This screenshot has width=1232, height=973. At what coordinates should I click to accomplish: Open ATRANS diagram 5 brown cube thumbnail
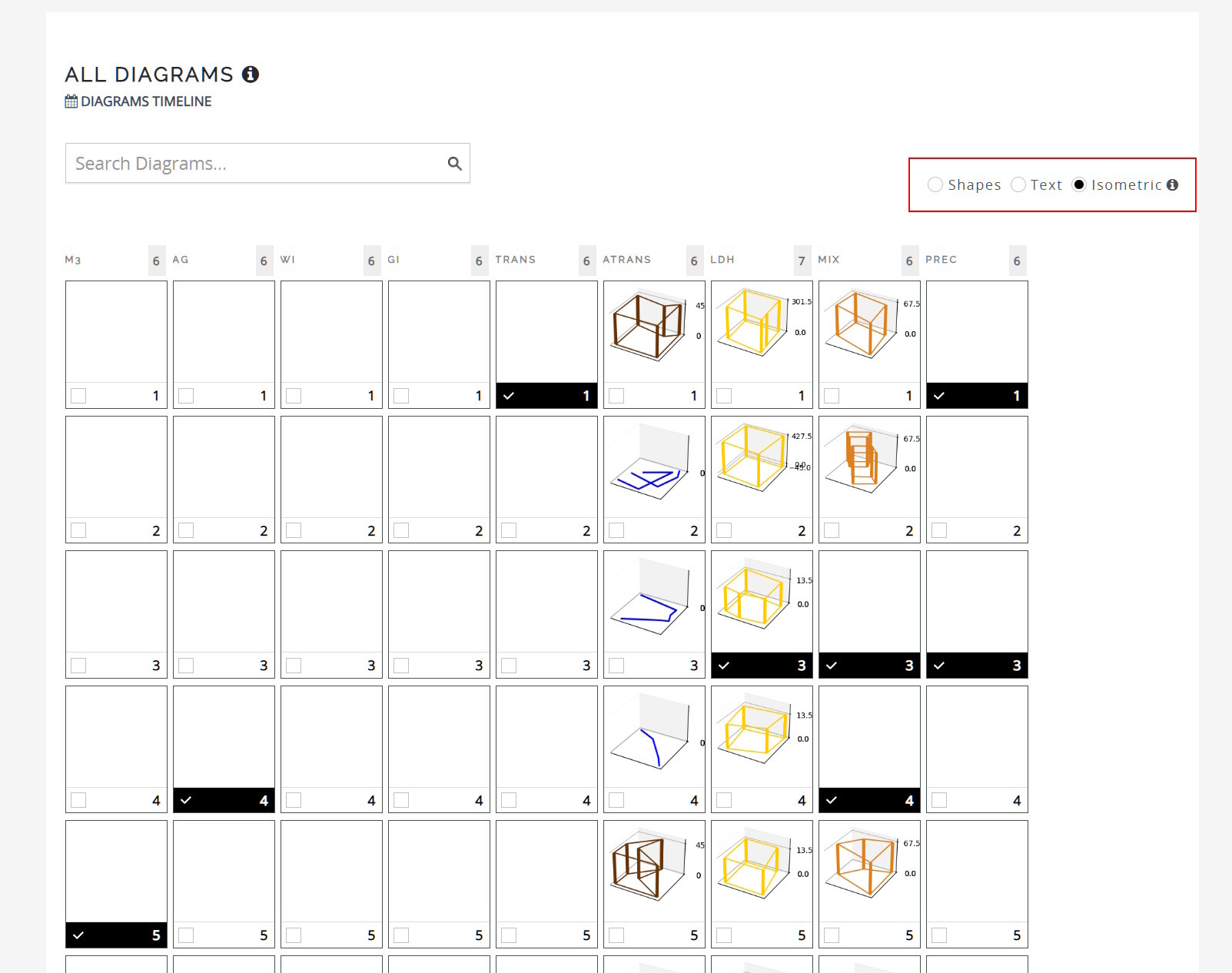coord(654,872)
